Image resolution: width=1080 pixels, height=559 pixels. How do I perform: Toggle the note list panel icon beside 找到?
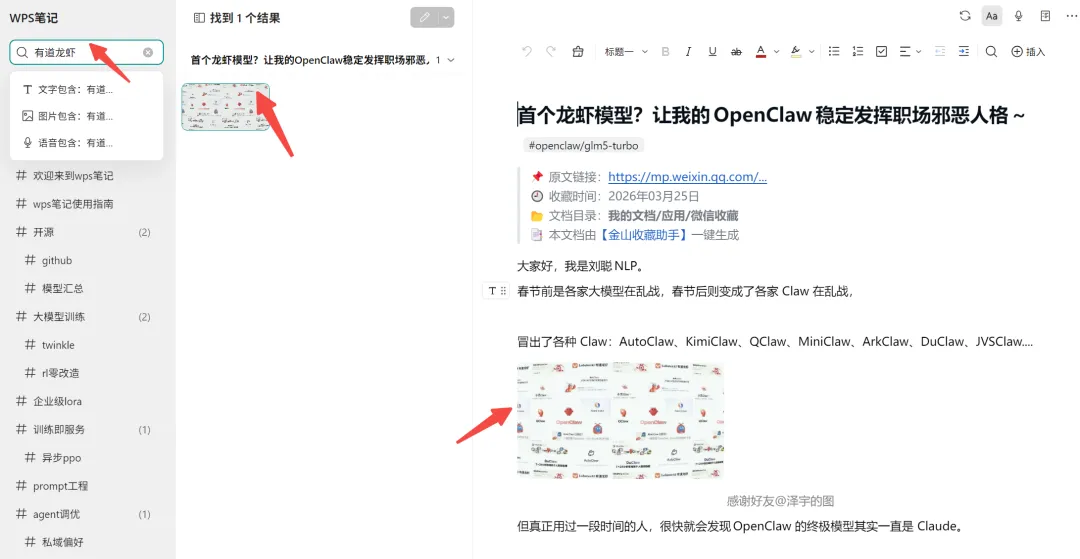click(x=199, y=18)
